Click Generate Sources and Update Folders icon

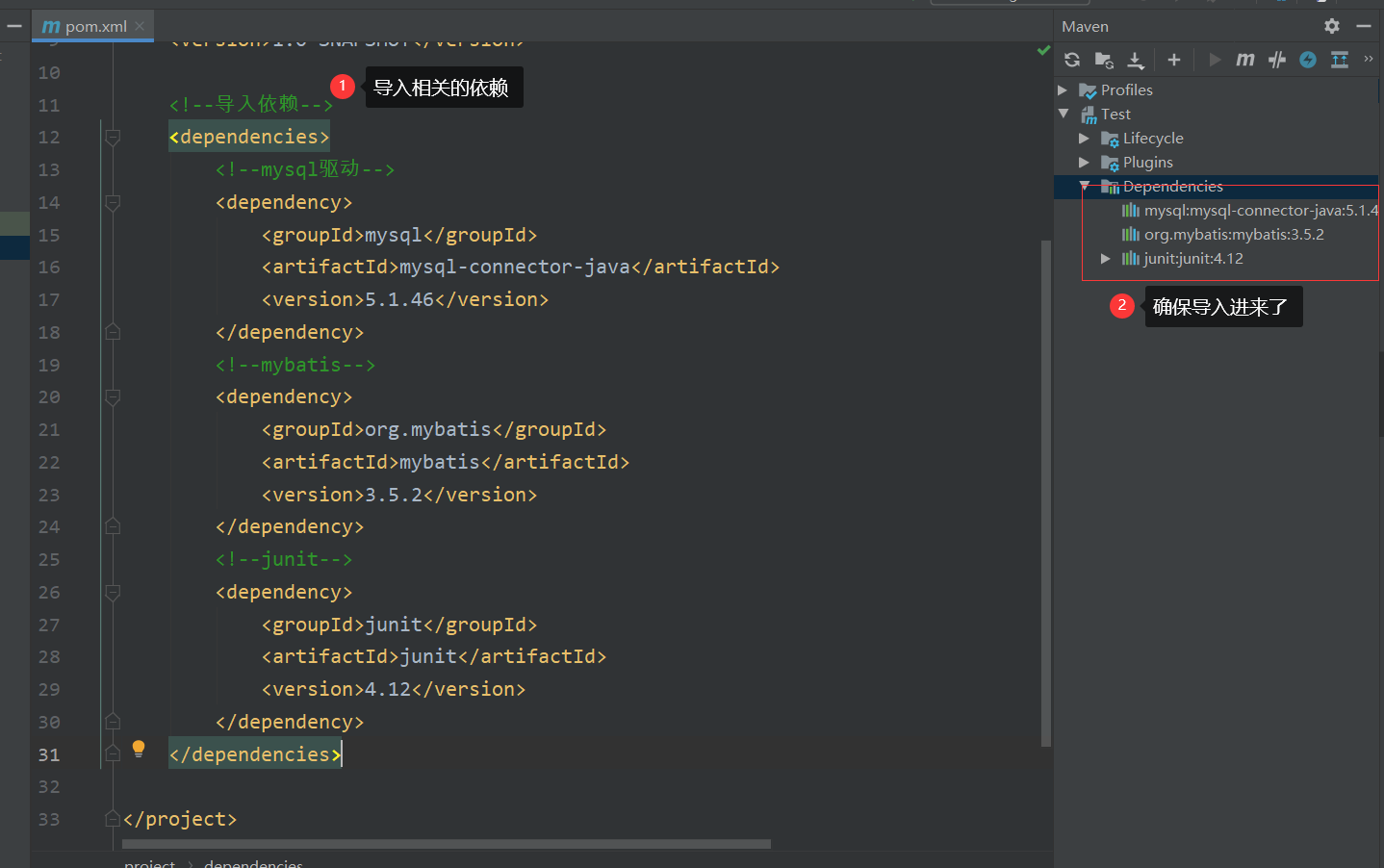click(1104, 60)
